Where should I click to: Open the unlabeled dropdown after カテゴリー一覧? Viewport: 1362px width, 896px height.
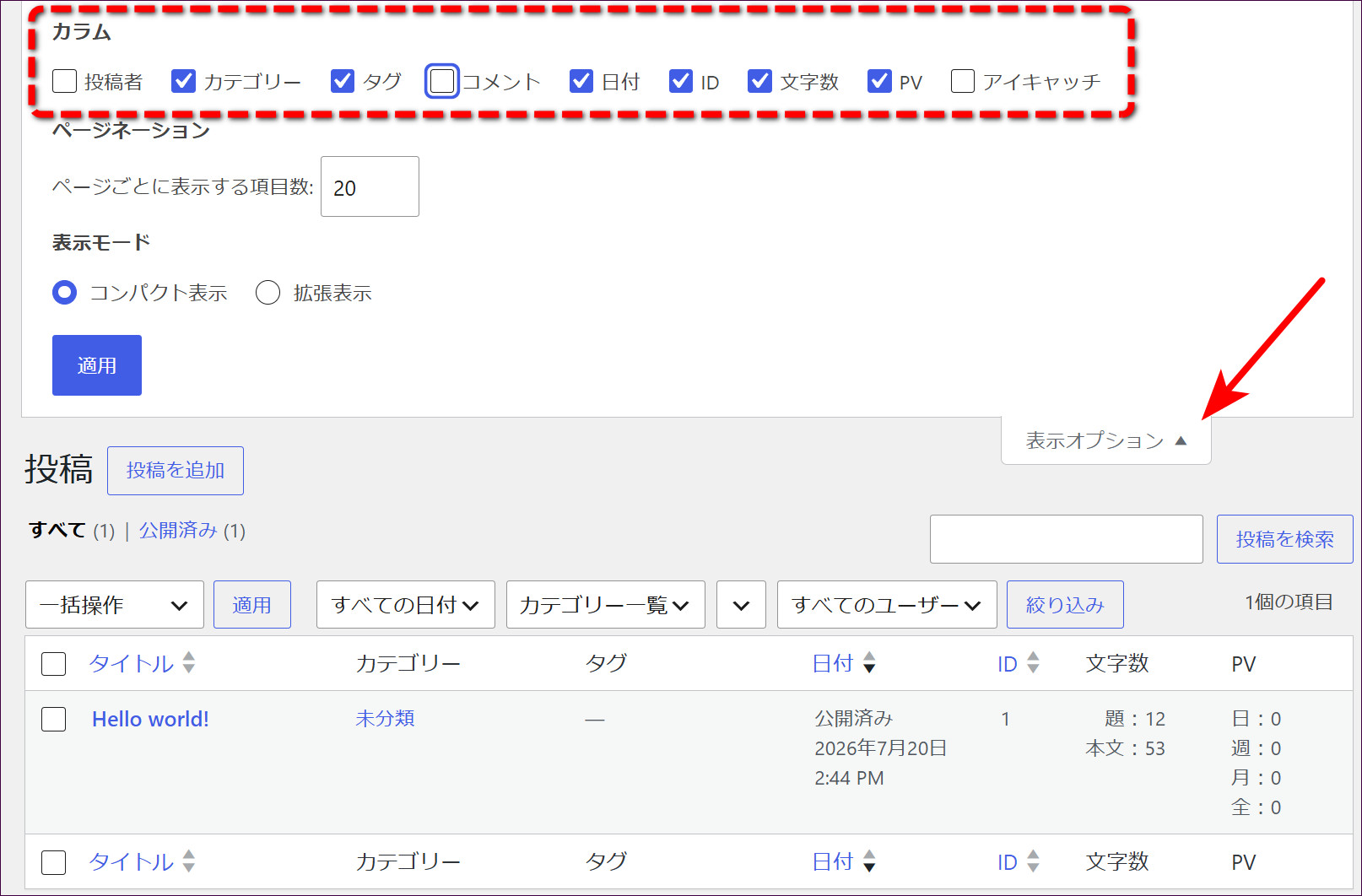[741, 605]
